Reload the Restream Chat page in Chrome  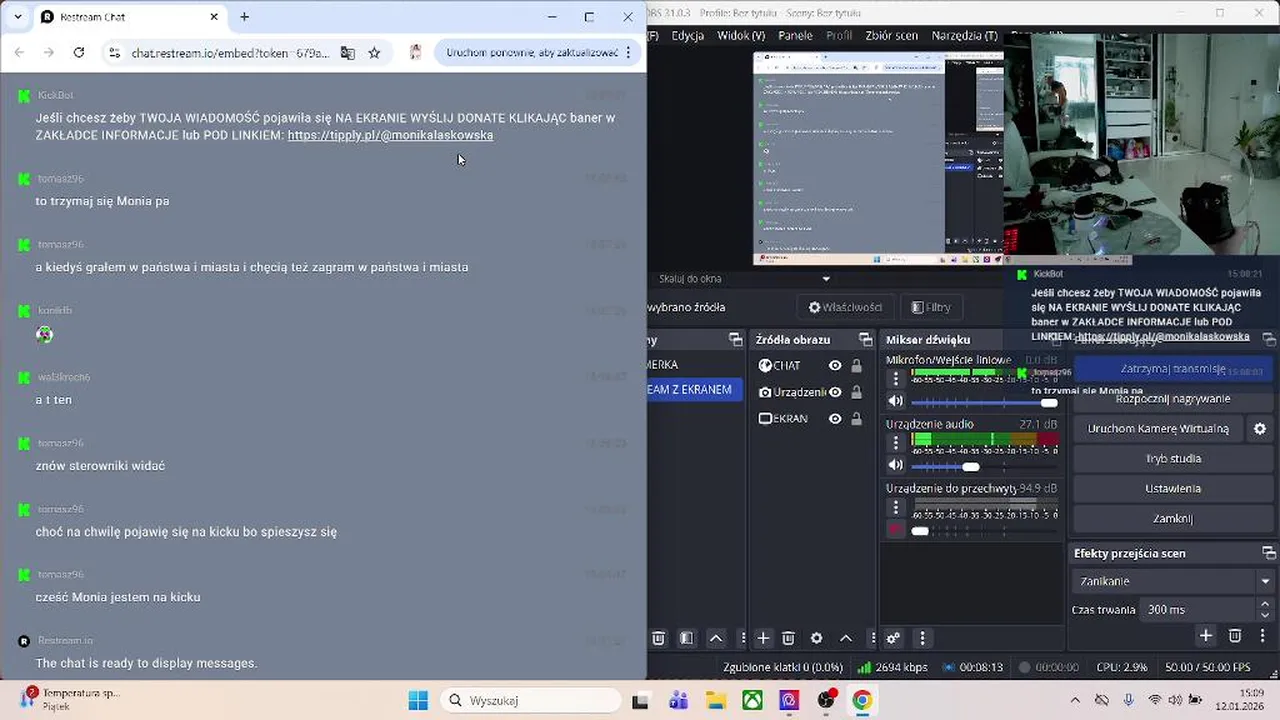tap(79, 52)
